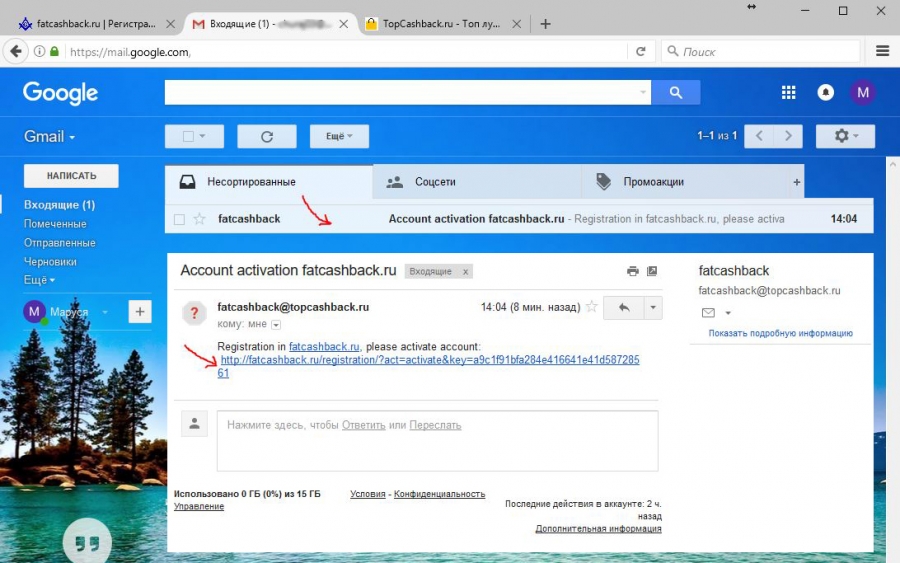Viewport: 900px width, 563px height.
Task: Switch to the Промоакции inbox tab
Action: 685,182
